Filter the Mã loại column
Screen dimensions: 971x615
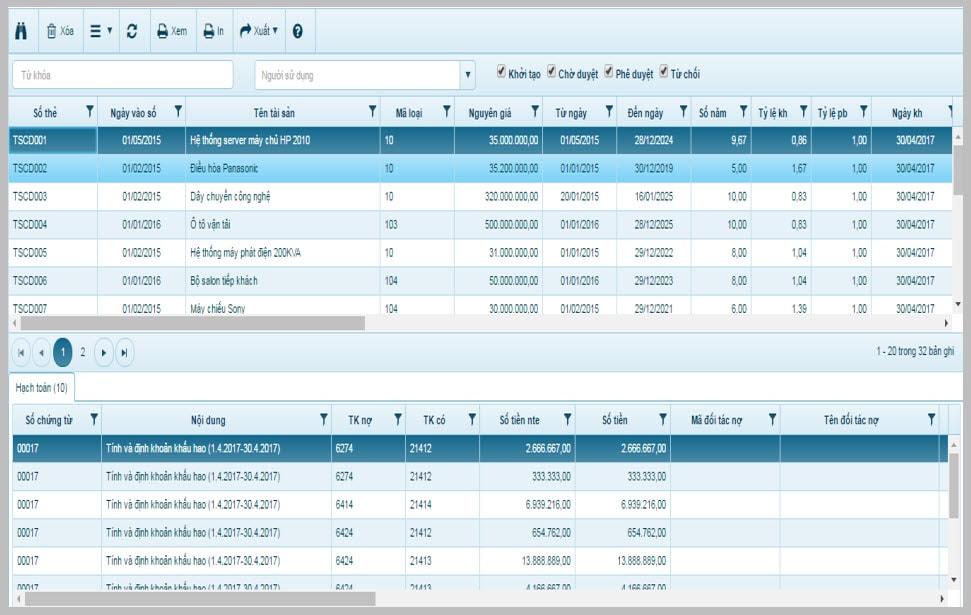(446, 111)
